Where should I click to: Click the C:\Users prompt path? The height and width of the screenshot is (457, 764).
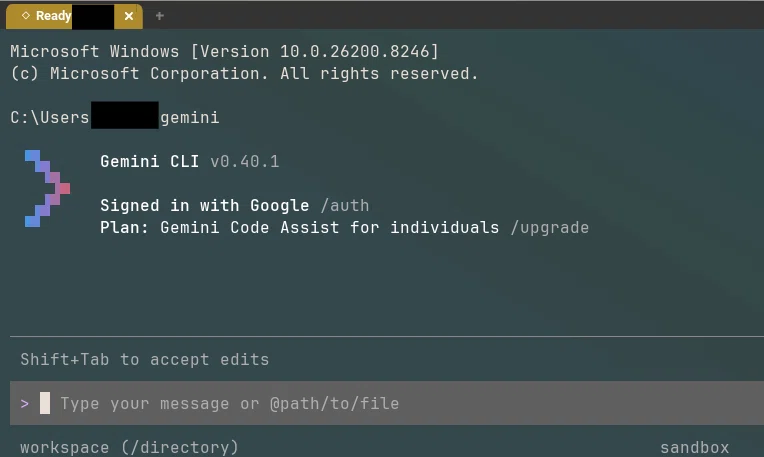click(50, 117)
